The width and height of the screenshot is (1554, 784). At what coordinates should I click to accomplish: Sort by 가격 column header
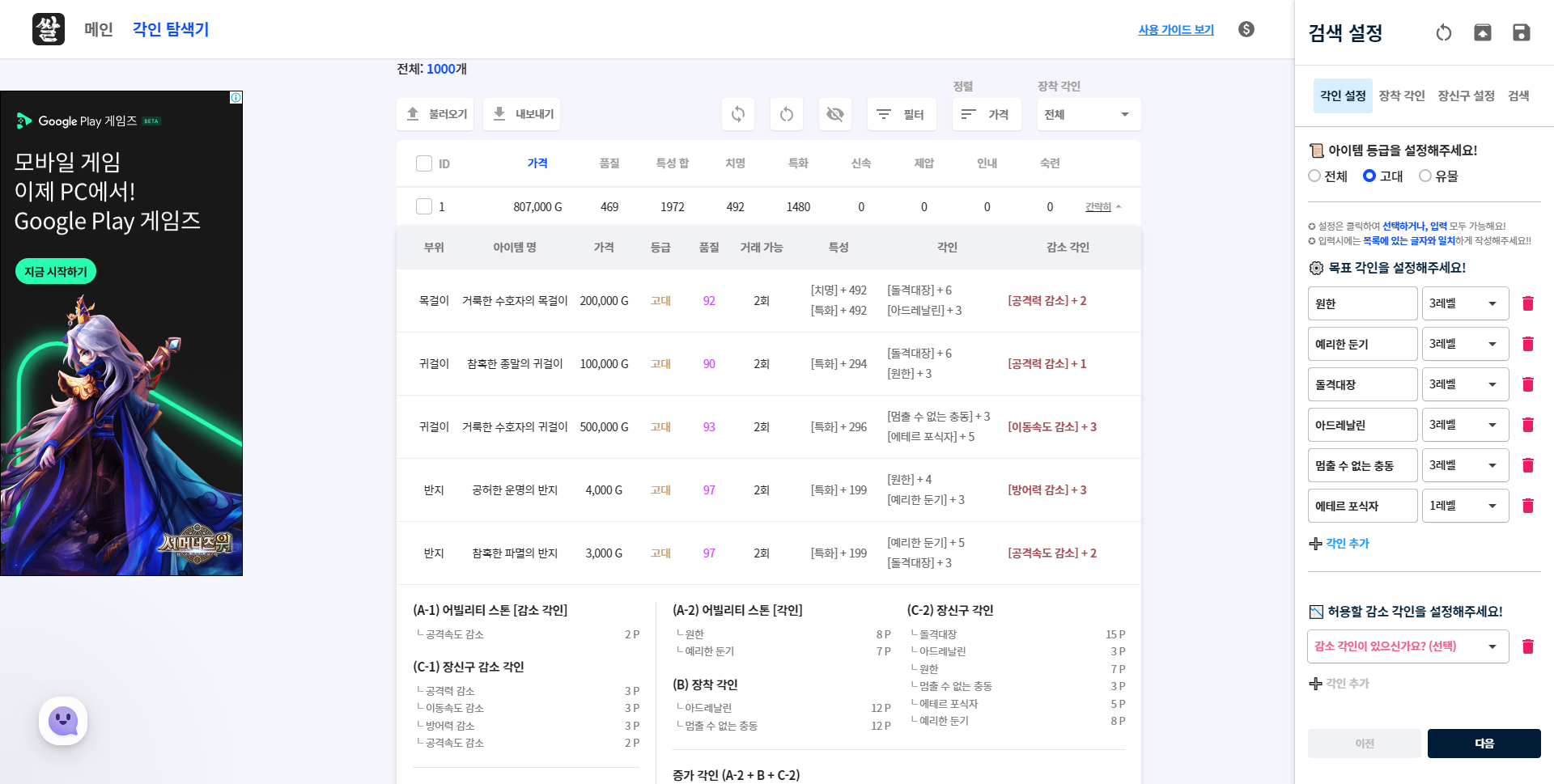(537, 163)
